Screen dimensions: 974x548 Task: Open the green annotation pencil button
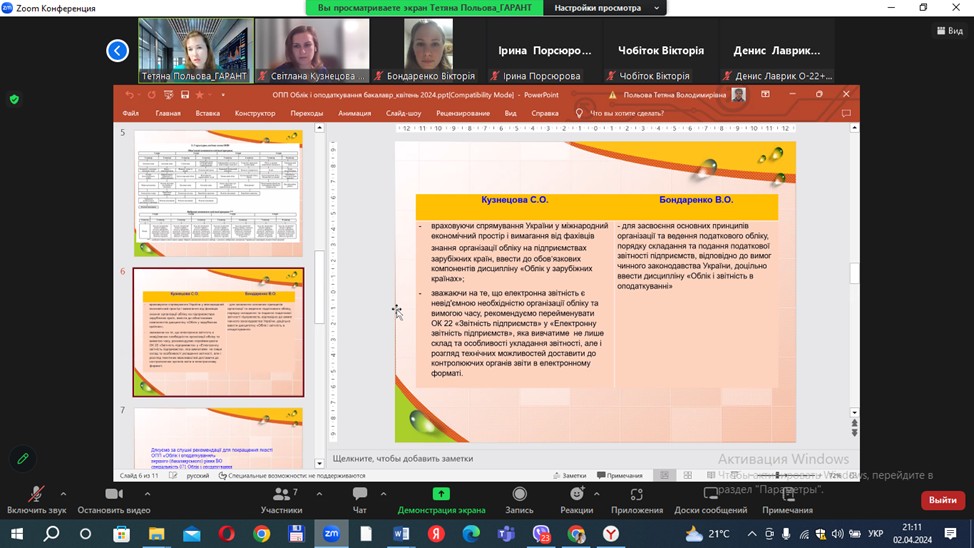(22, 459)
